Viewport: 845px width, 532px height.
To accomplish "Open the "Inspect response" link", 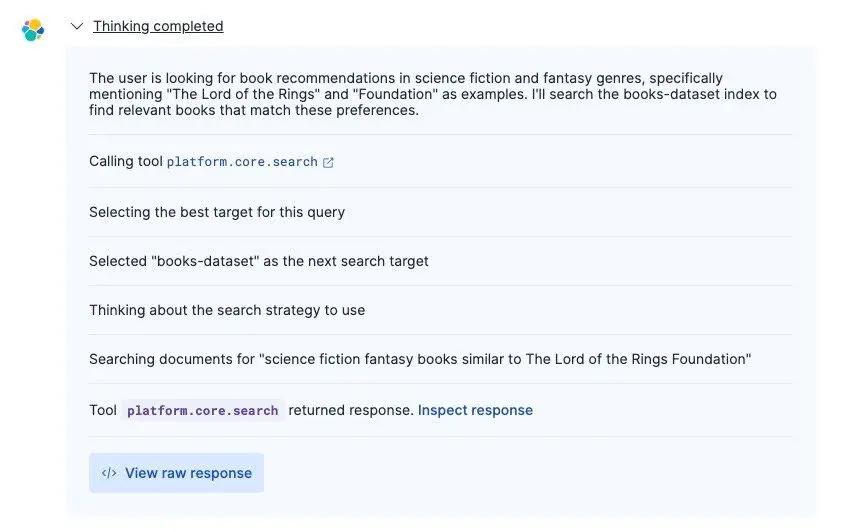I will click(475, 410).
